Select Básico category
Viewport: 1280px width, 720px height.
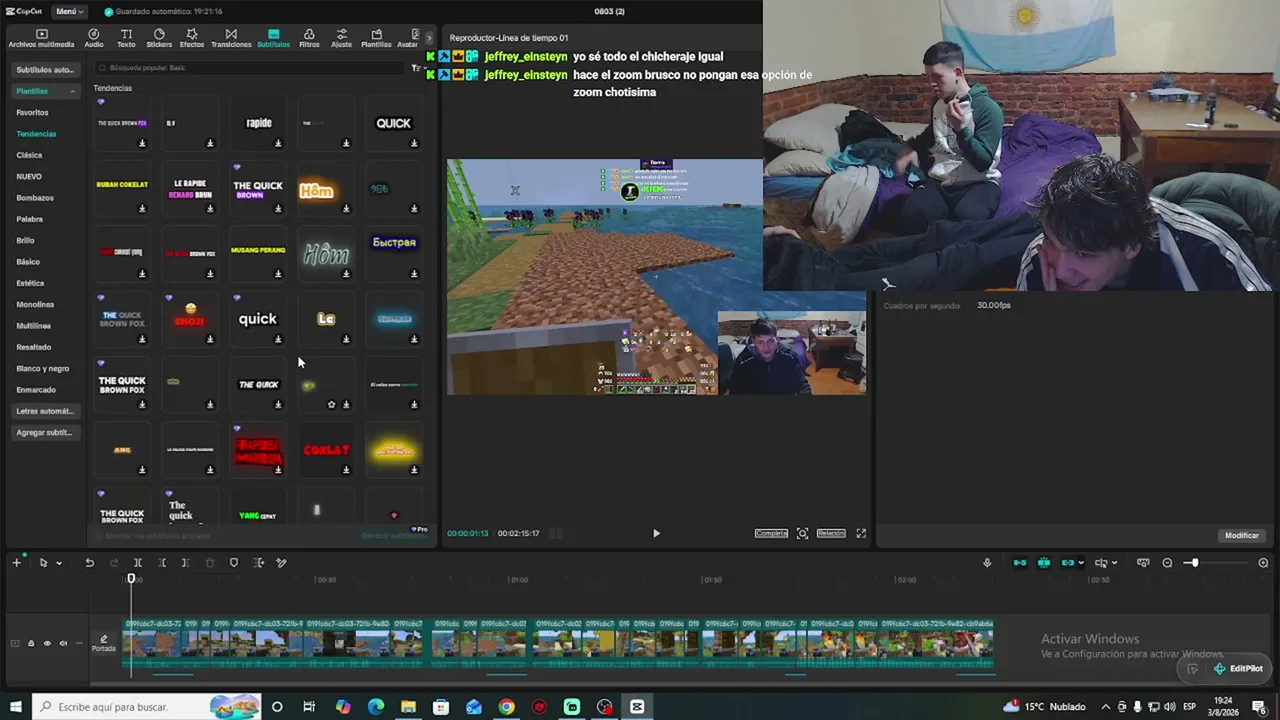click(28, 262)
